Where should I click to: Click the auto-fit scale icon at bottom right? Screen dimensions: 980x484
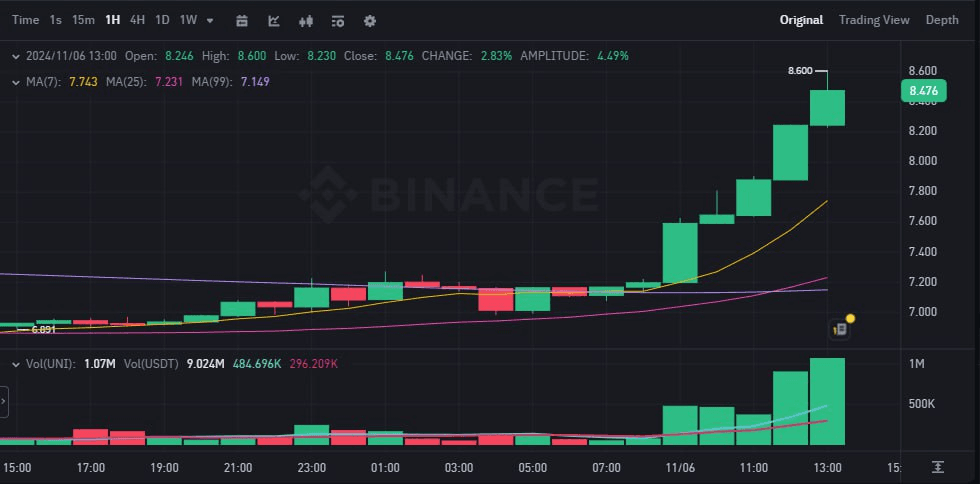tap(938, 467)
